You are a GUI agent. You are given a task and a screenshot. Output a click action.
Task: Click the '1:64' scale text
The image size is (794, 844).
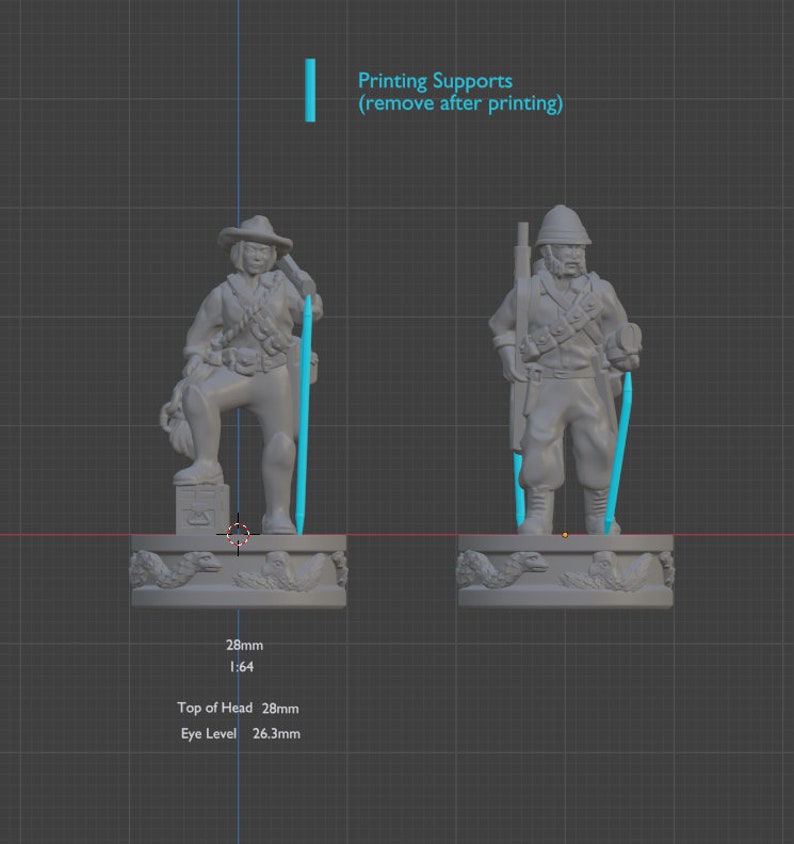241,667
